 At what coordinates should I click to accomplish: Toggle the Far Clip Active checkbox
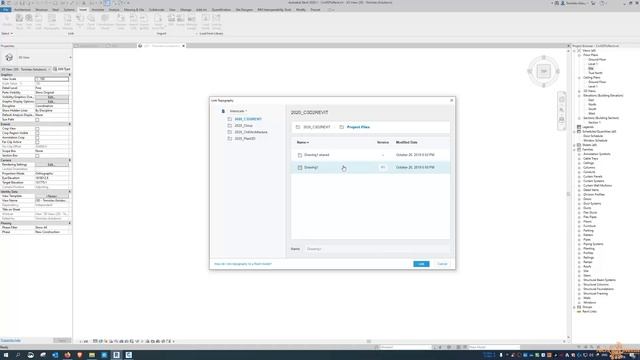(37, 142)
